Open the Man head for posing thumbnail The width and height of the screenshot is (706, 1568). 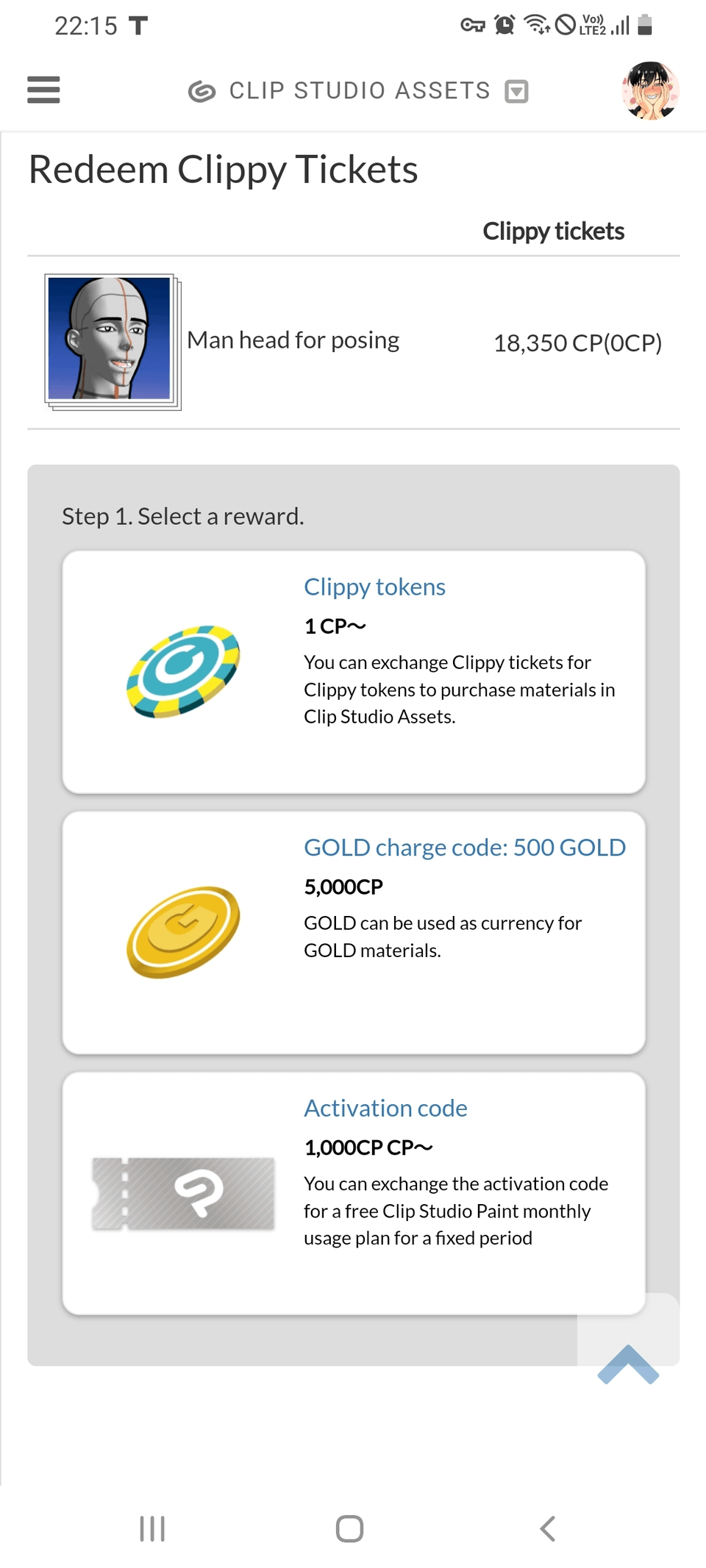click(111, 340)
